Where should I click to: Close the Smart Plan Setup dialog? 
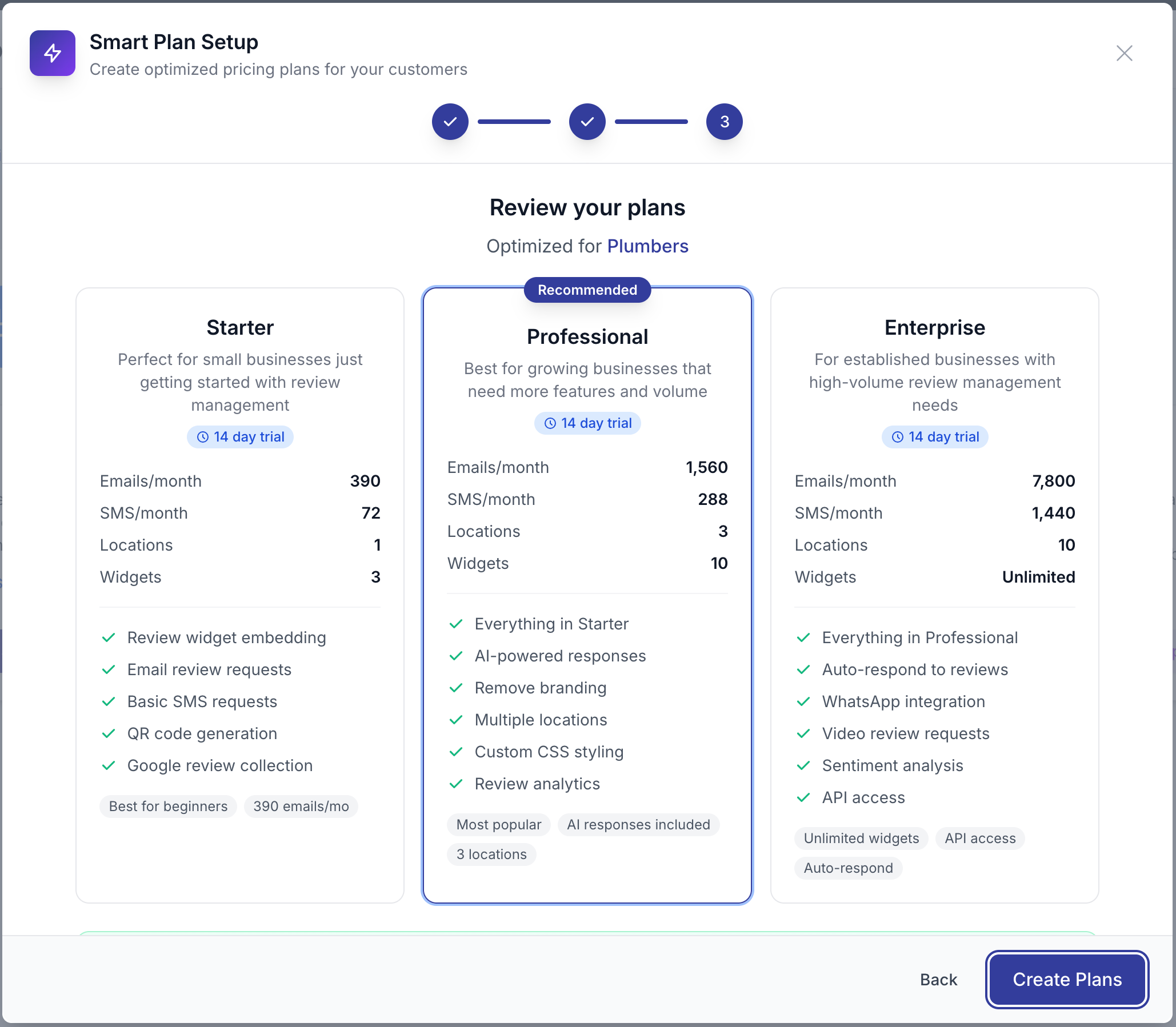click(x=1124, y=53)
